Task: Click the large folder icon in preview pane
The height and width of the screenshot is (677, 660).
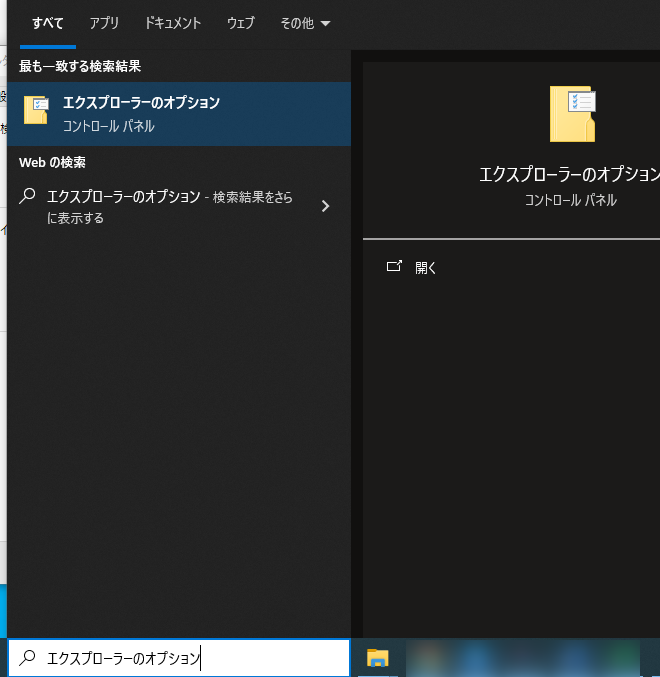Action: [x=572, y=114]
